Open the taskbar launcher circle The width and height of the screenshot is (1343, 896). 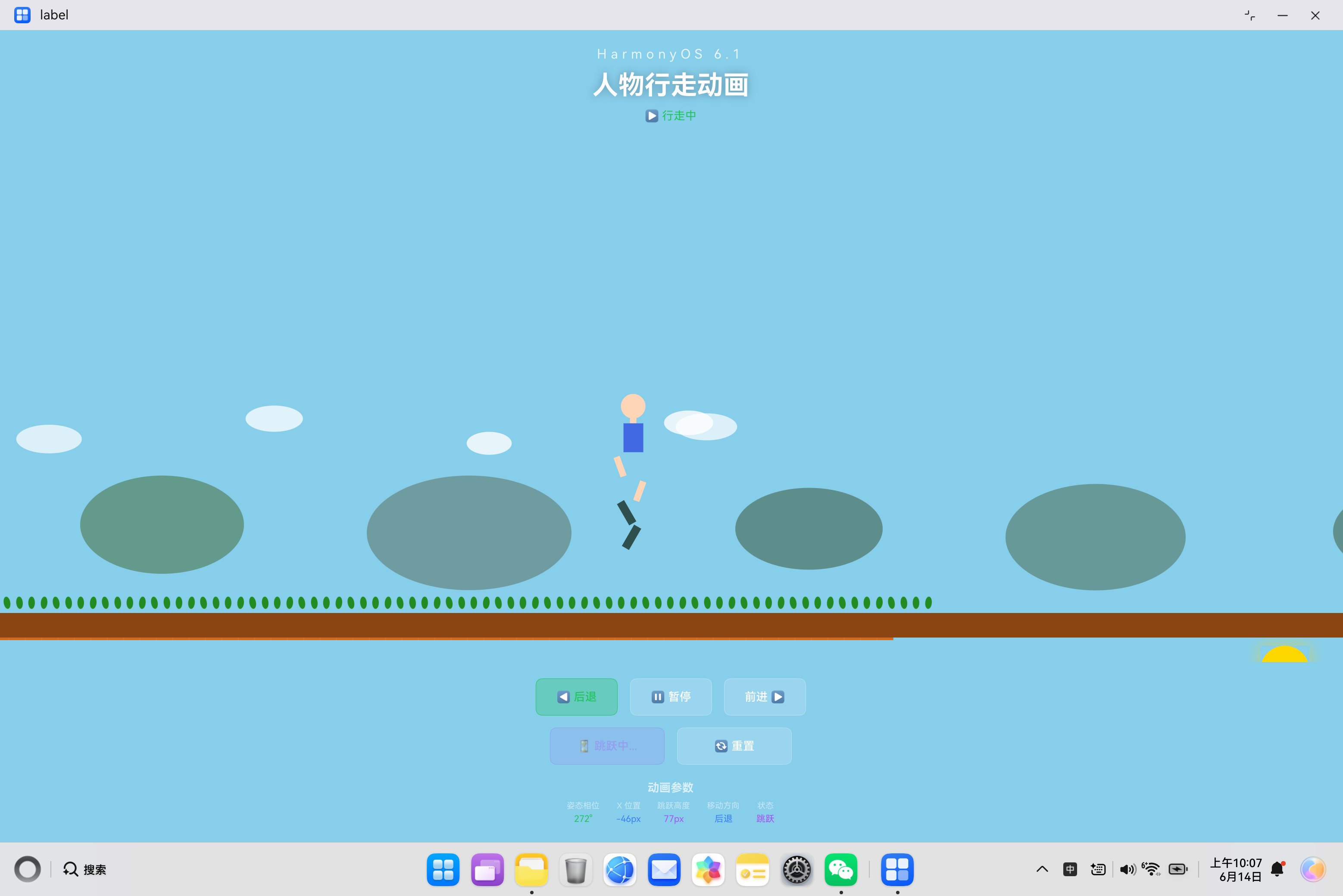point(28,869)
